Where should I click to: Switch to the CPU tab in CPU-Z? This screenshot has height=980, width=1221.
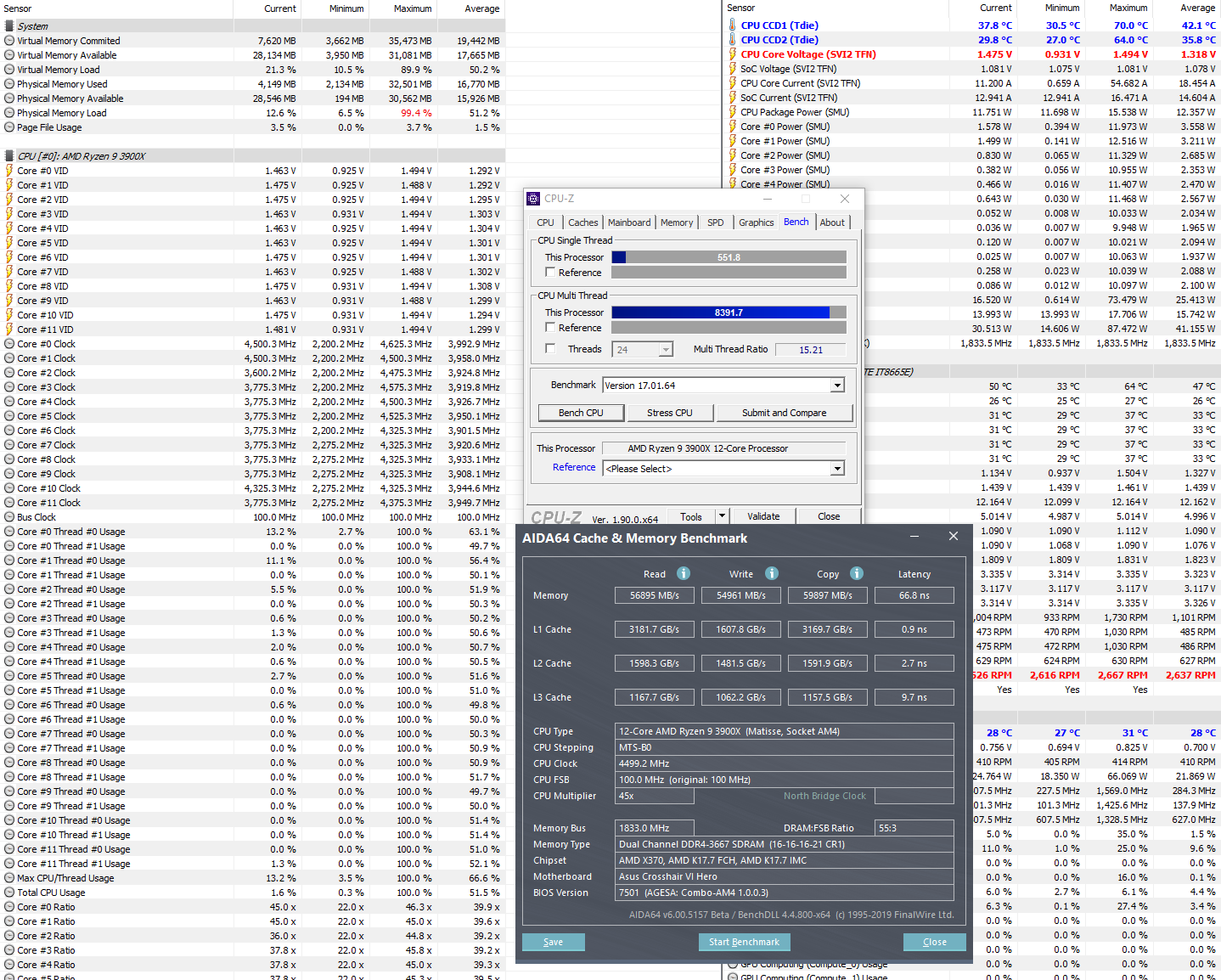tap(545, 222)
